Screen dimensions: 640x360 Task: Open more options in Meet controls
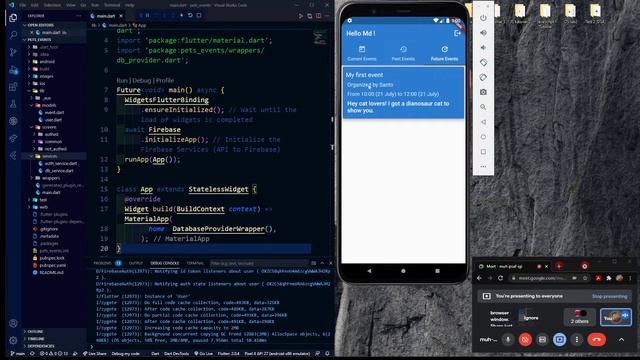[x=577, y=339]
